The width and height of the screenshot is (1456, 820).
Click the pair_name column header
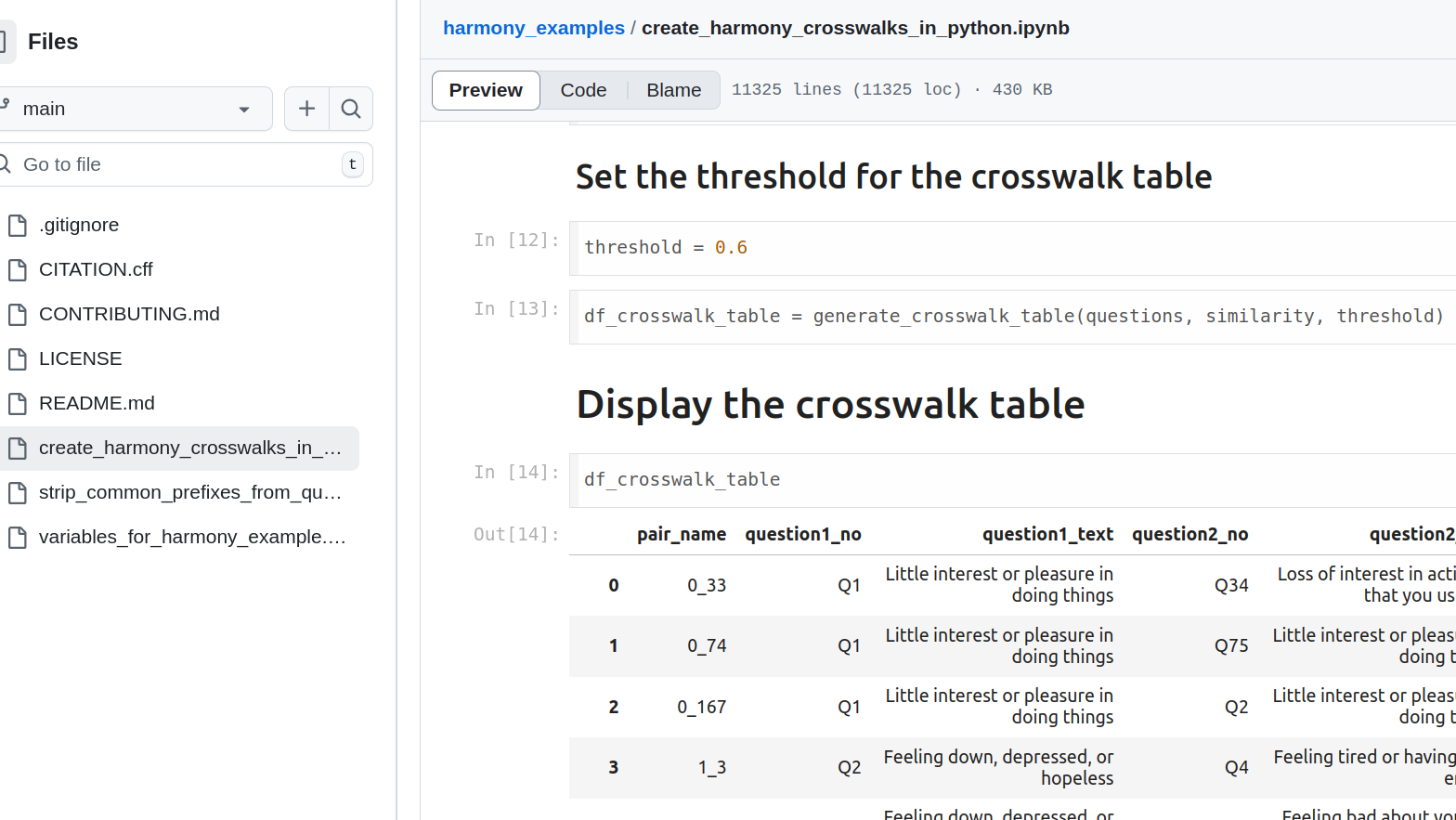682,534
